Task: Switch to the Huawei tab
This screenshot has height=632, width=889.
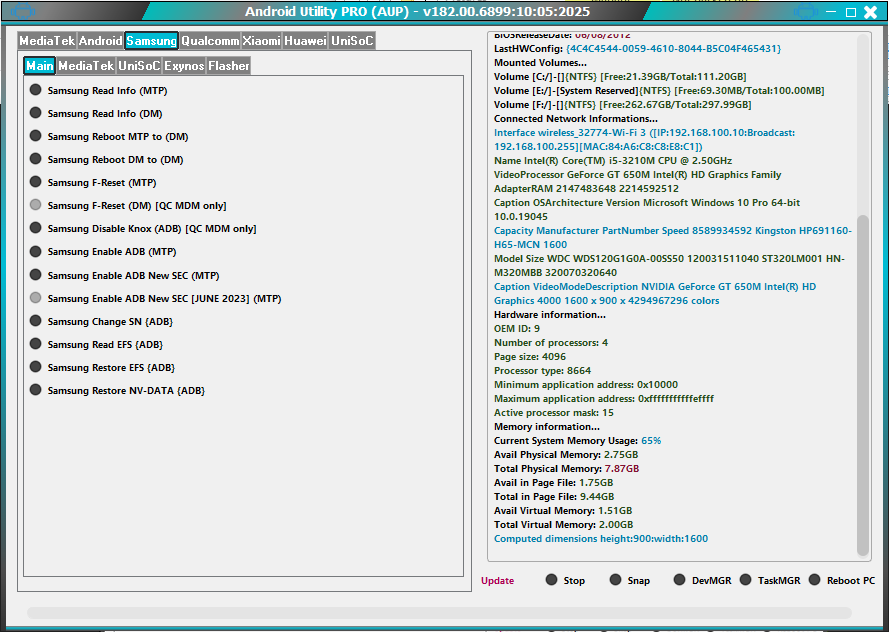Action: coord(306,41)
